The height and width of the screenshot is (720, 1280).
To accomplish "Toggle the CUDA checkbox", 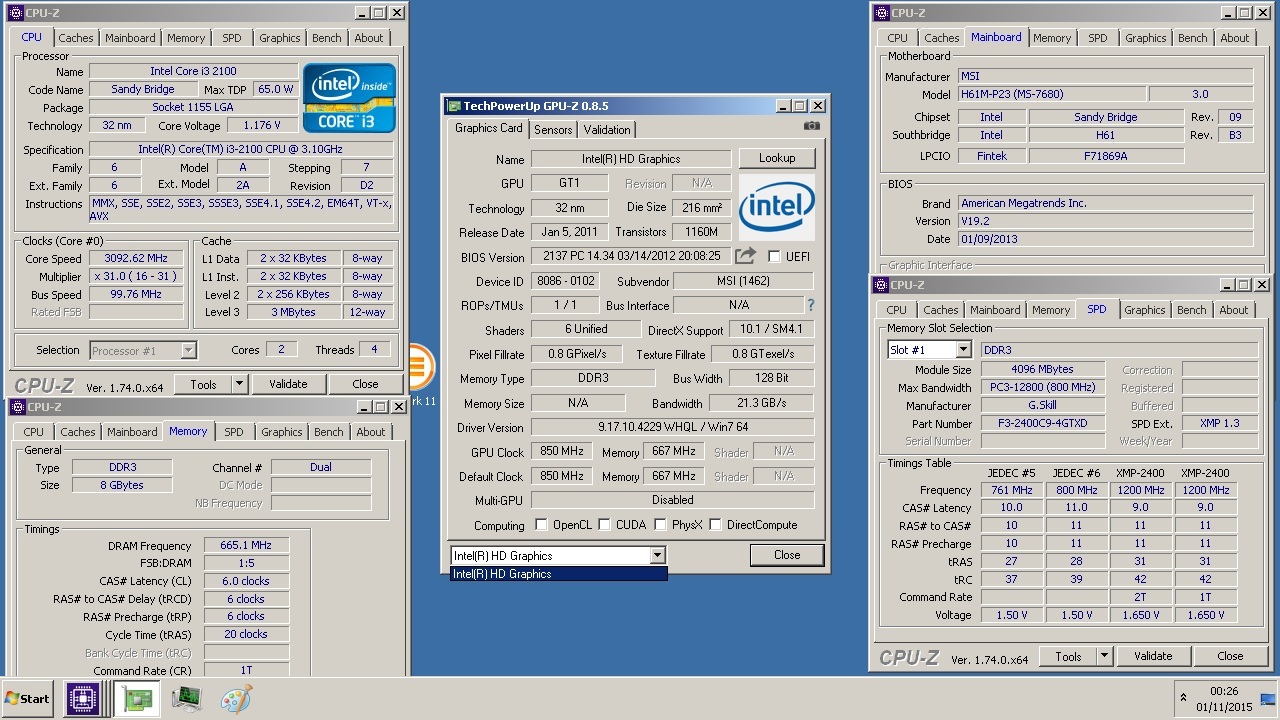I will 605,525.
